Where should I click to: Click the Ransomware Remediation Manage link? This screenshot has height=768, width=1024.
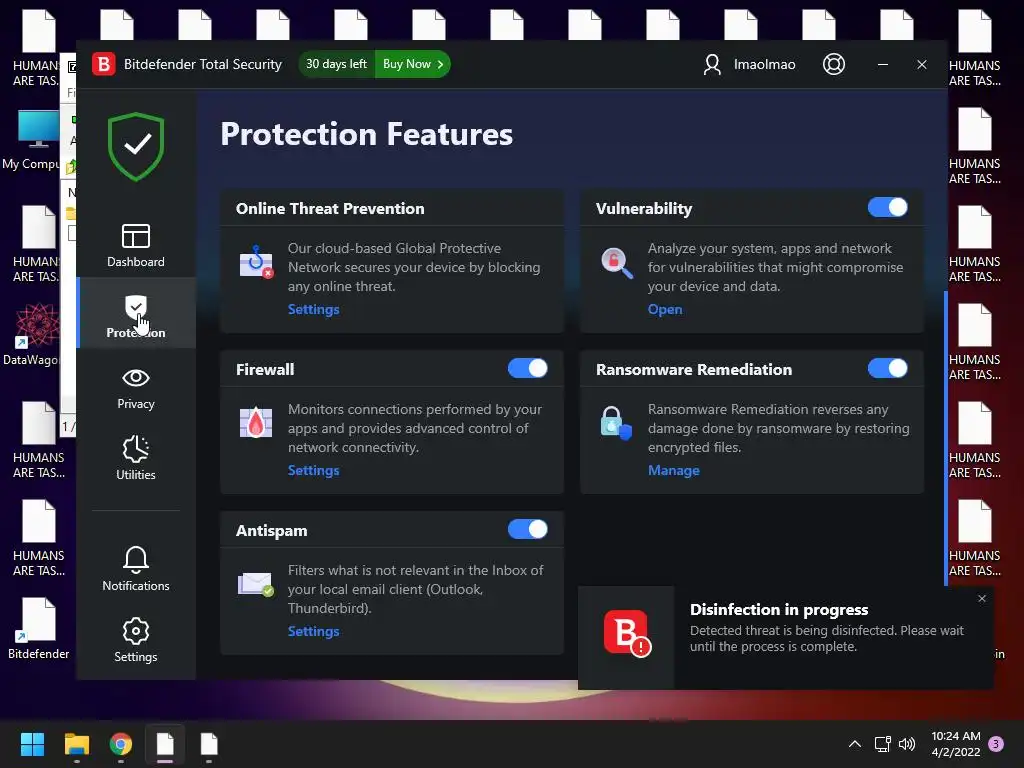[673, 470]
